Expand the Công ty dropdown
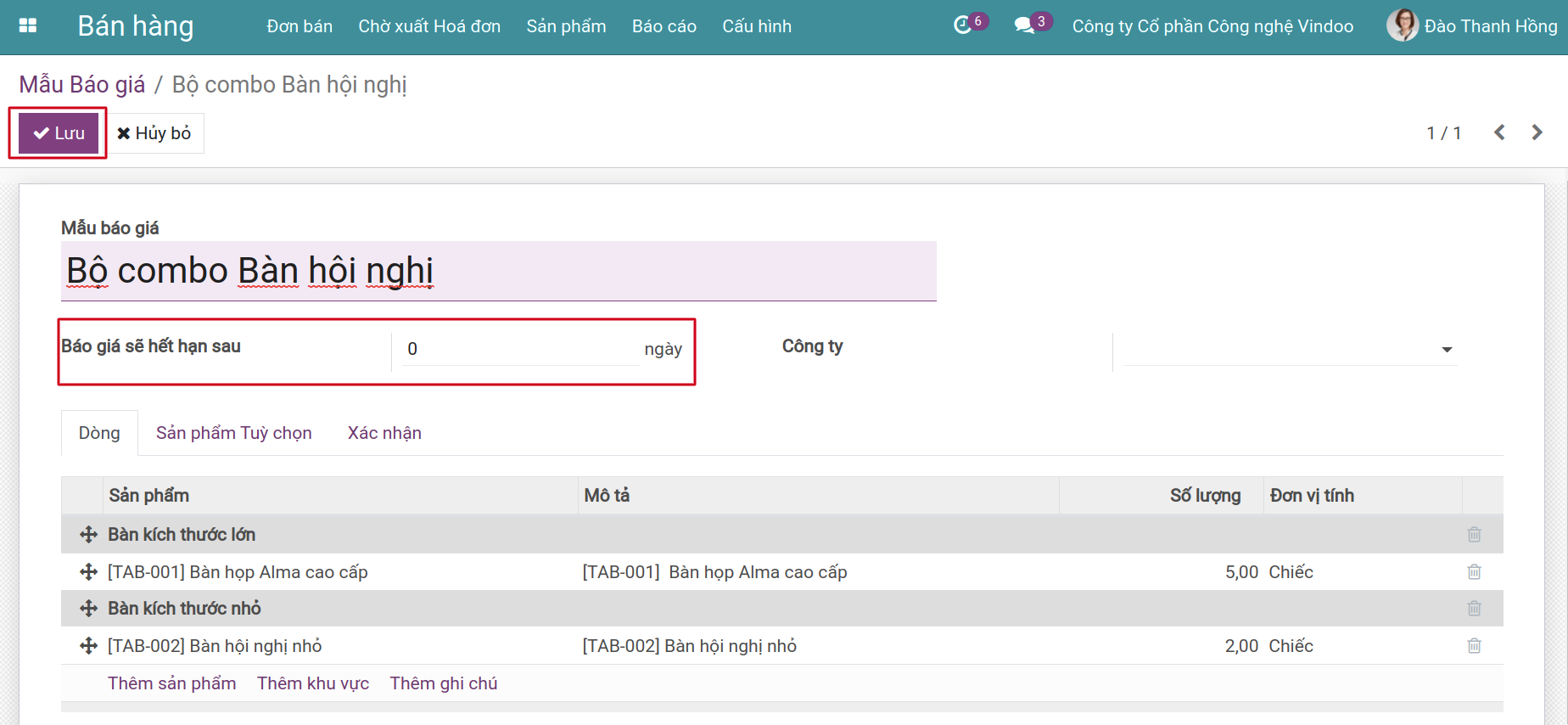This screenshot has width=1568, height=725. [1447, 350]
